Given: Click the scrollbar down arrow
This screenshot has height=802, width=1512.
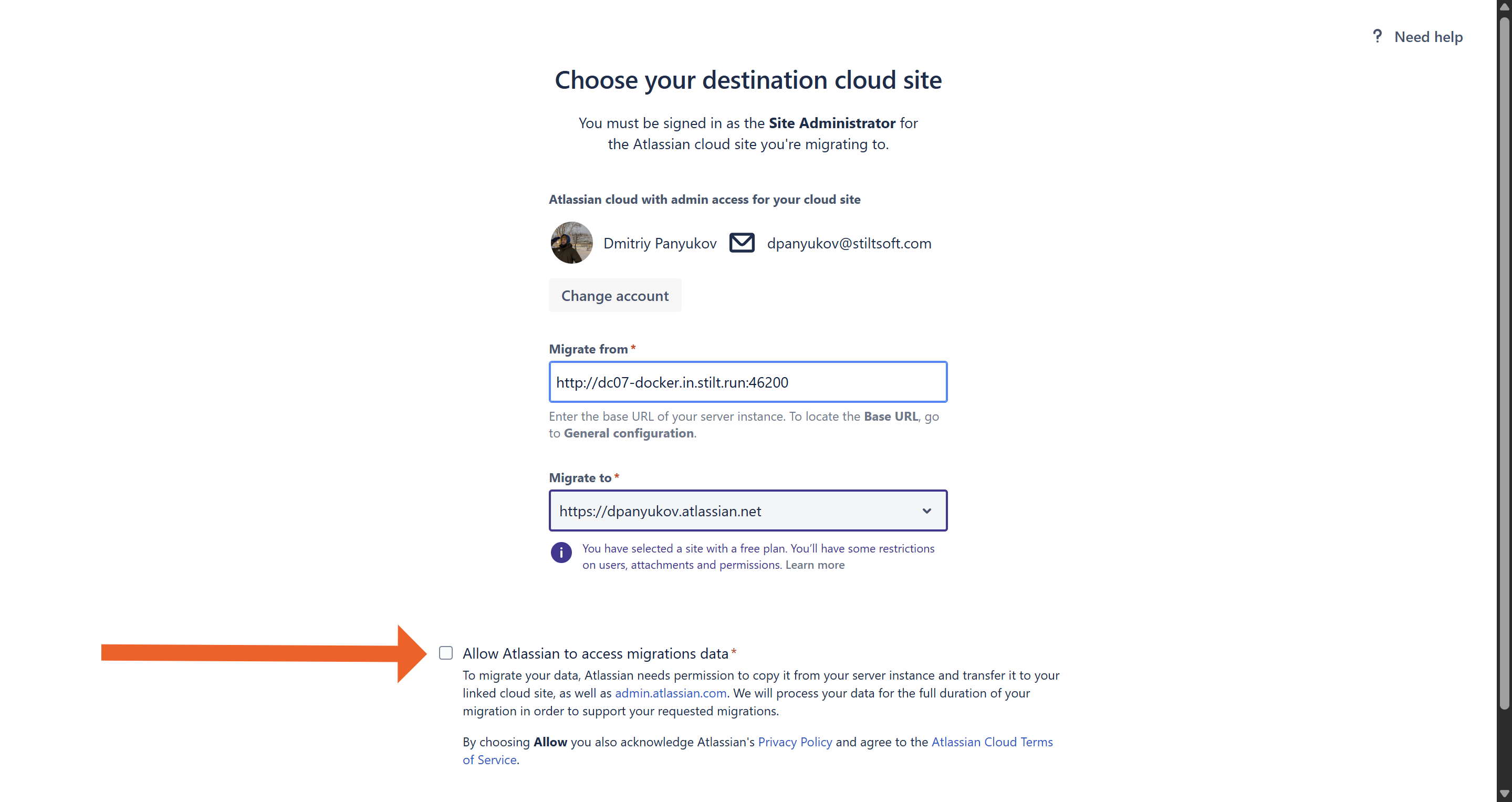Looking at the screenshot, I should [x=1504, y=794].
